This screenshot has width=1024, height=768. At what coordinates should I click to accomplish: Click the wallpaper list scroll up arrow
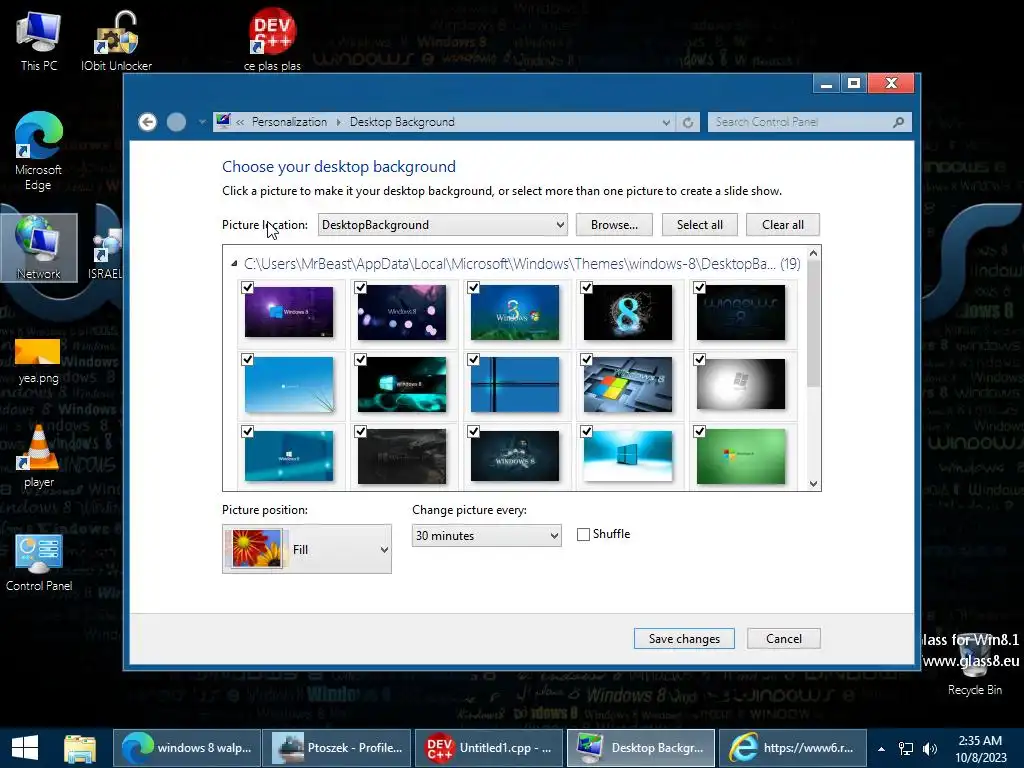813,253
